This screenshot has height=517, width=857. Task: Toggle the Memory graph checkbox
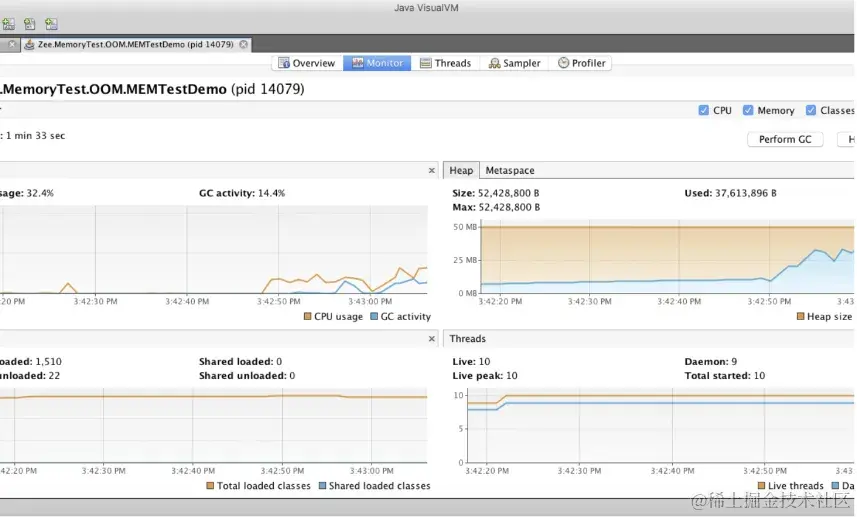tap(748, 110)
